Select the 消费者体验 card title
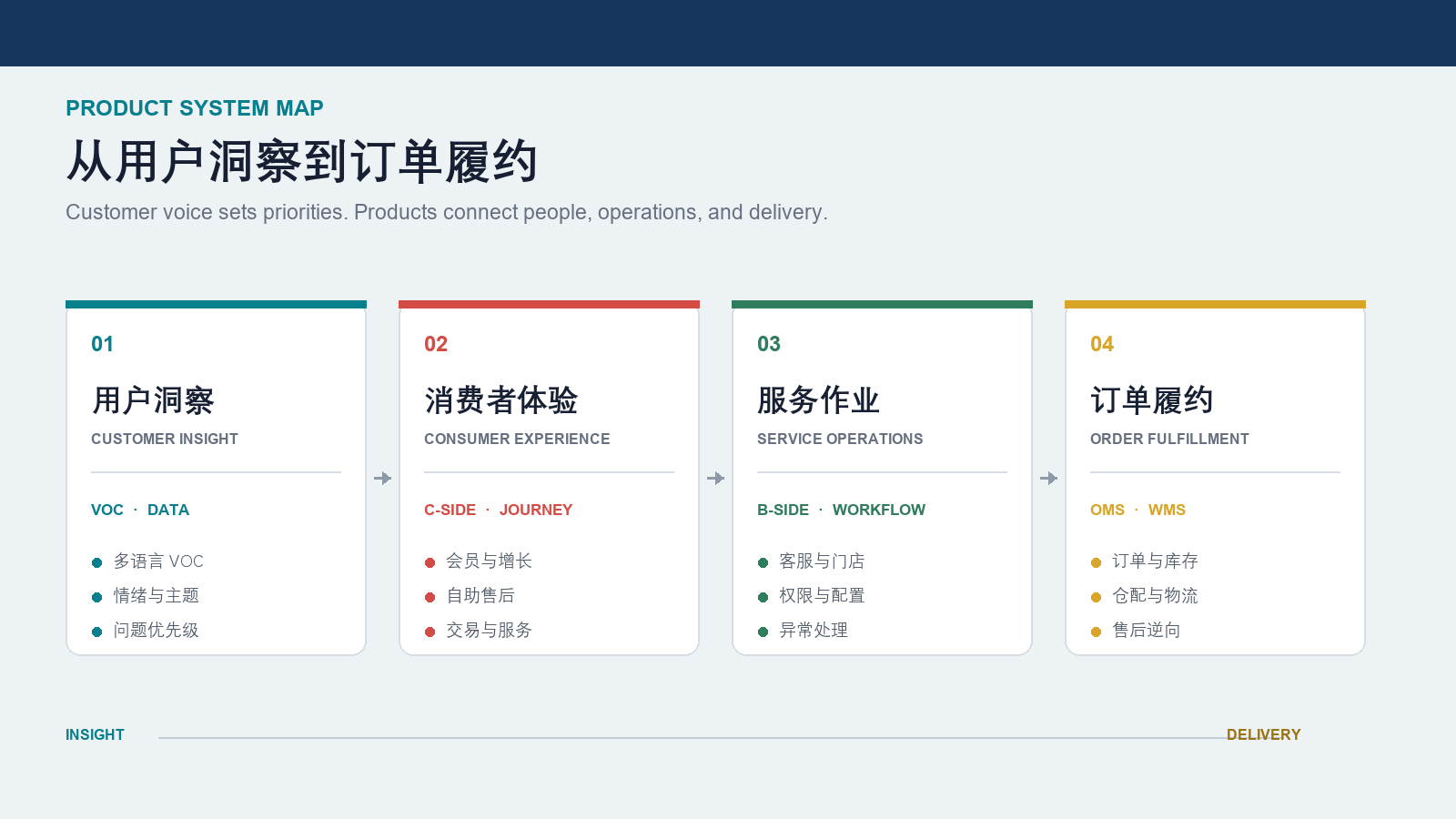The height and width of the screenshot is (819, 1456). point(501,399)
